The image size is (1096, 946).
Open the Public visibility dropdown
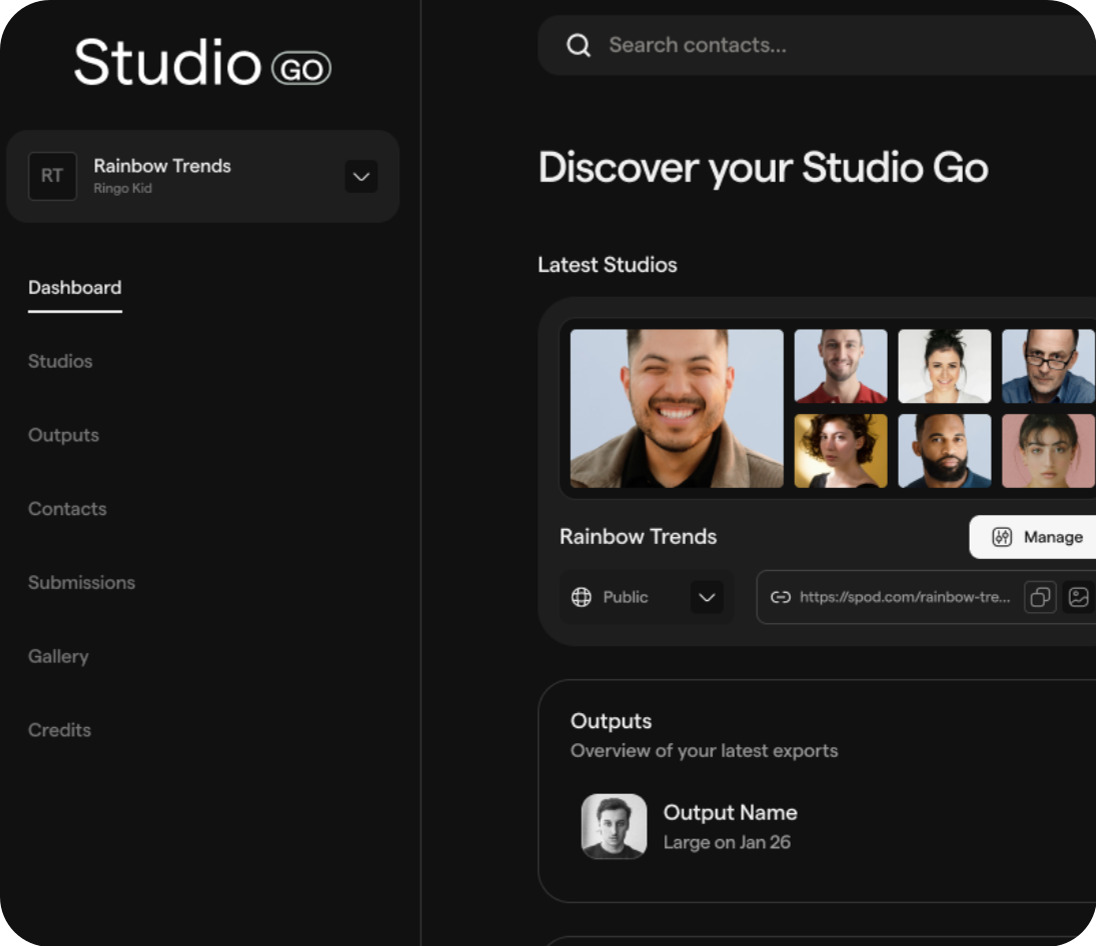pos(707,597)
